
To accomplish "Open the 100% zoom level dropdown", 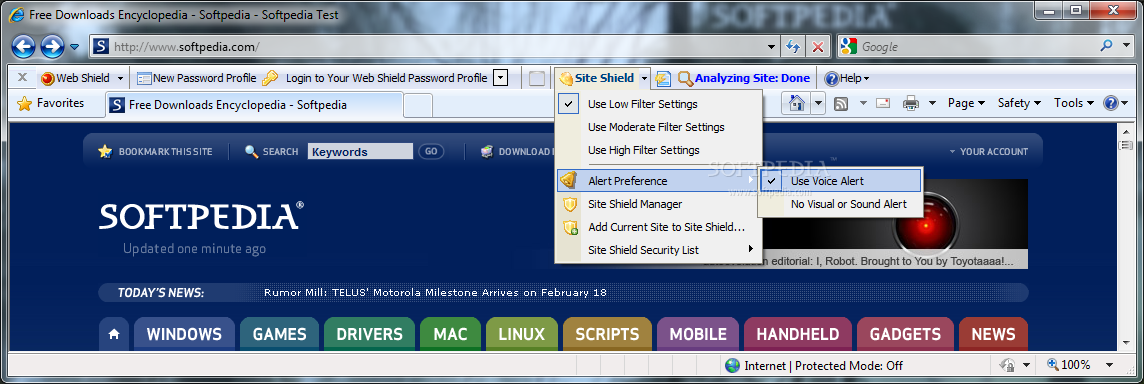I will pyautogui.click(x=1110, y=365).
